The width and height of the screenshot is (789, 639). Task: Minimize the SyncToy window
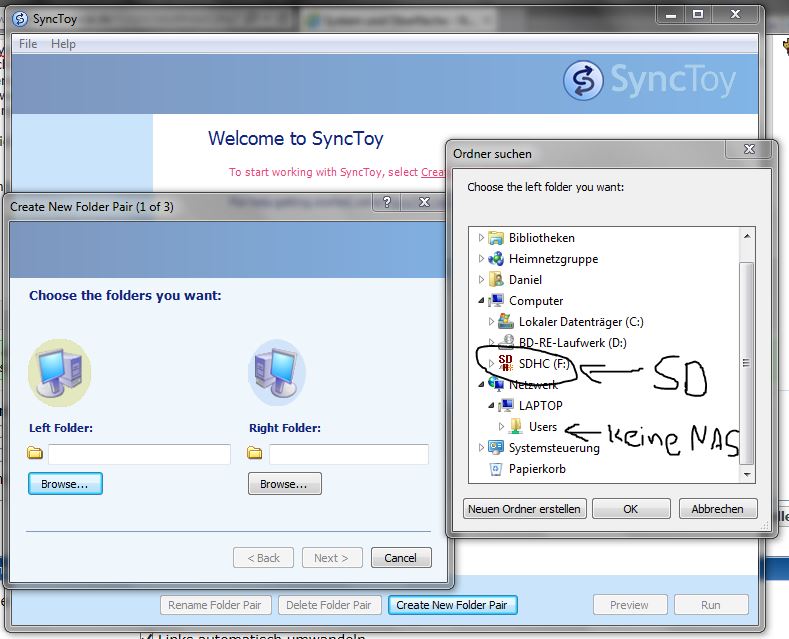point(671,15)
